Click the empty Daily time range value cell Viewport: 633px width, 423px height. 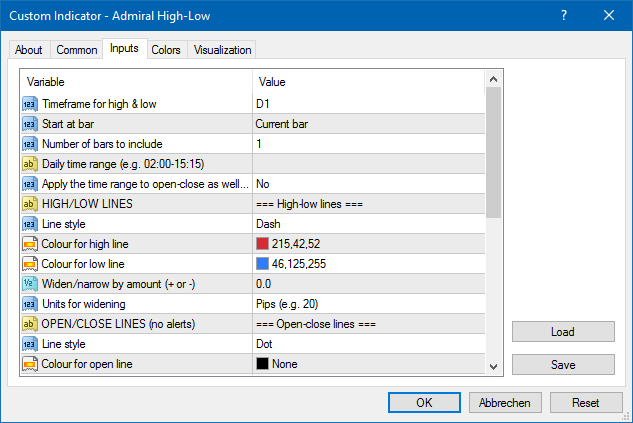369,164
